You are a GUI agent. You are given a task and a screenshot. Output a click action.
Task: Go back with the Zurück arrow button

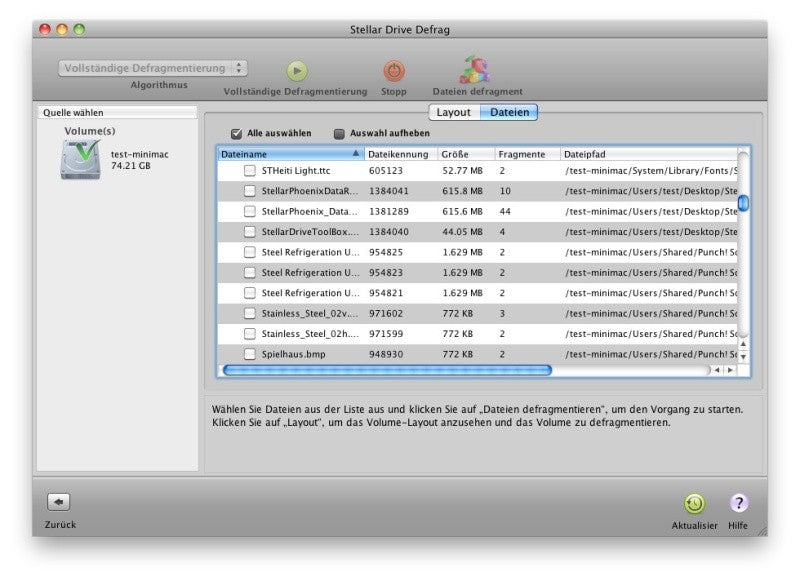59,502
